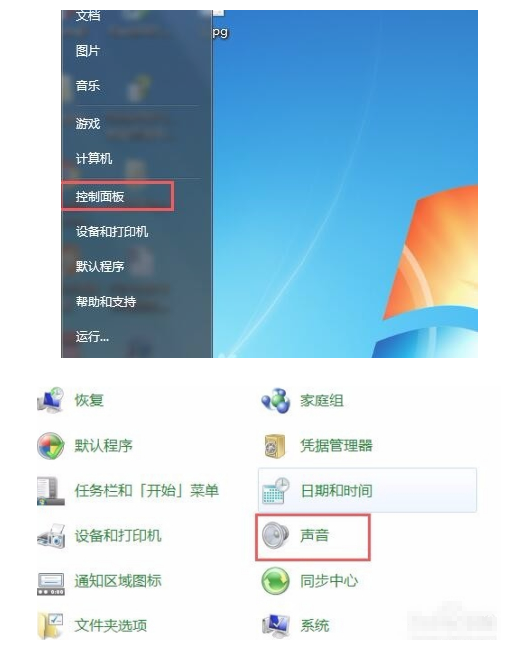The image size is (529, 655).
Task: Click the 凭据管理器 safe icon
Action: click(275, 446)
